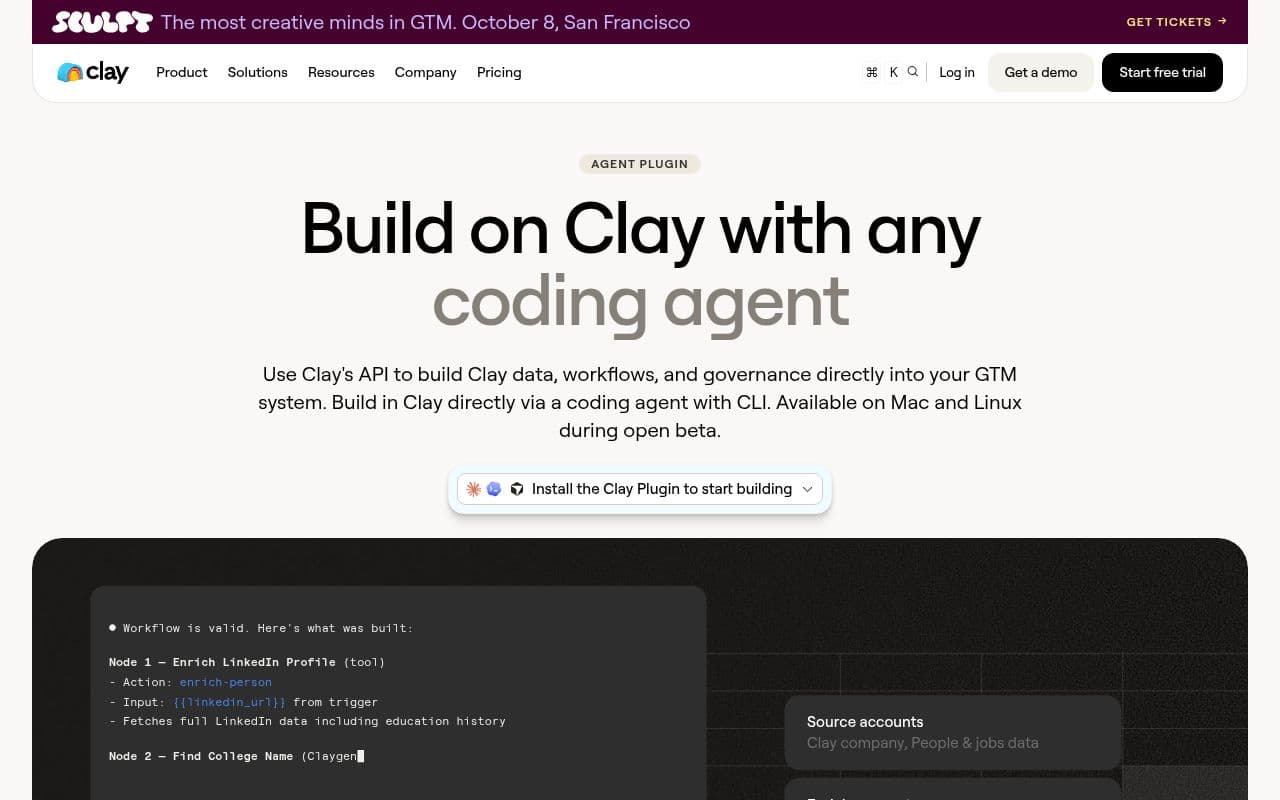Go to the Pricing page

click(x=499, y=72)
